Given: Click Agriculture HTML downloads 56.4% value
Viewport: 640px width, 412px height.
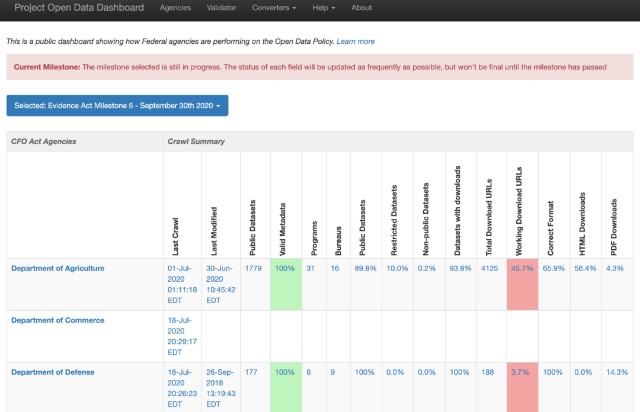Looking at the screenshot, I should point(585,268).
